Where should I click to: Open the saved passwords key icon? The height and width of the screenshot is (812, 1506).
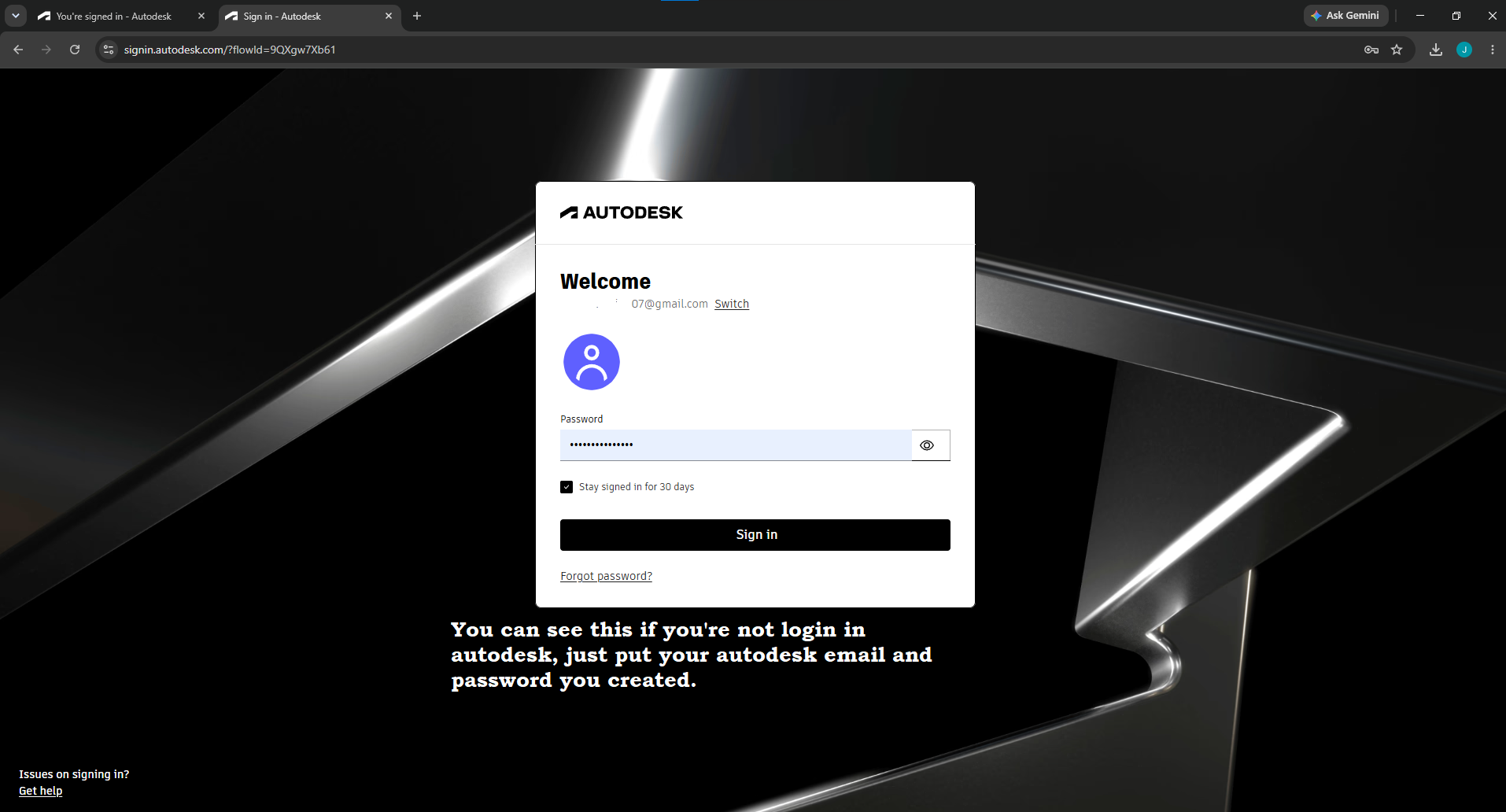tap(1371, 50)
